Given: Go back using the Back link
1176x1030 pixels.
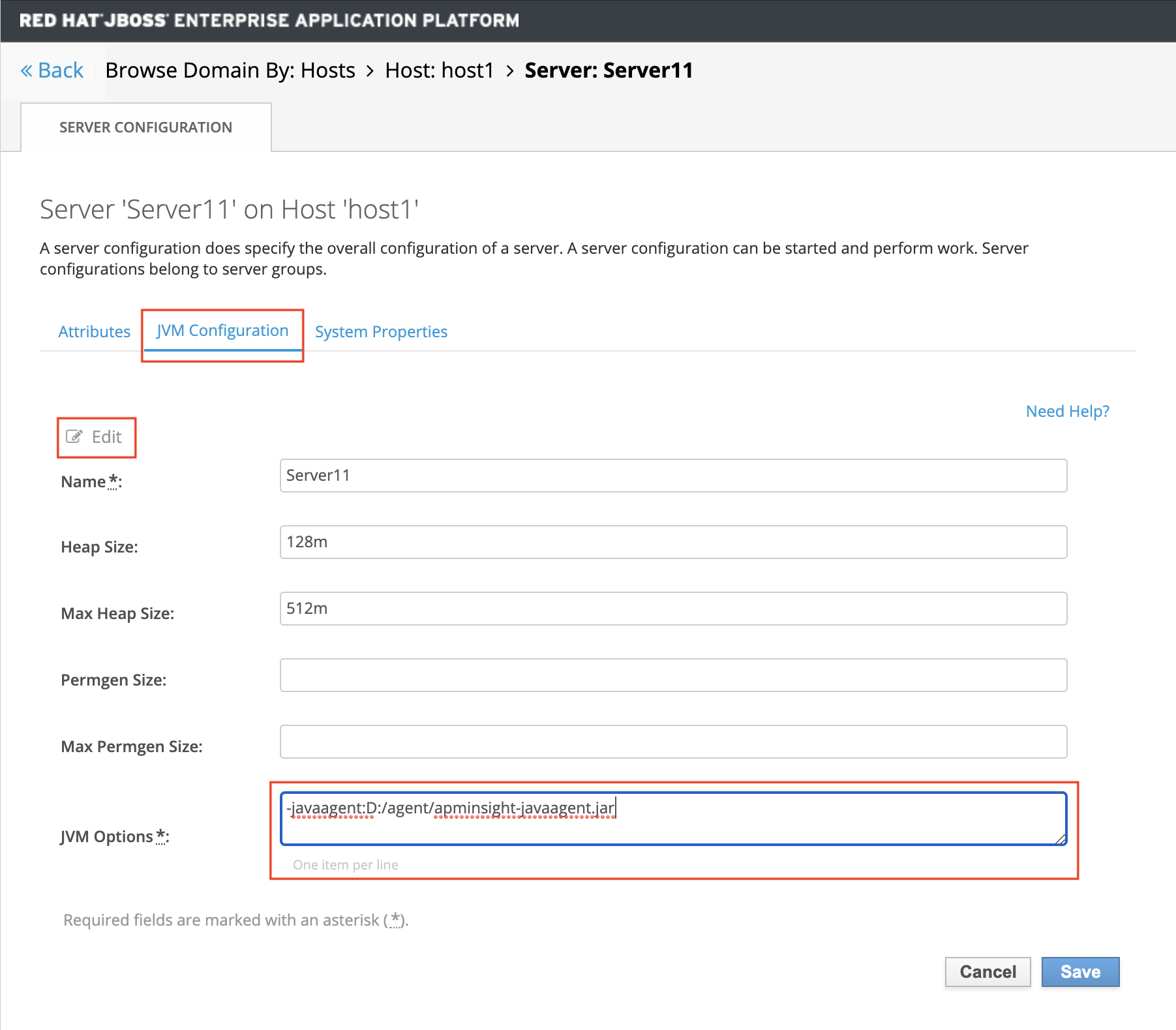Looking at the screenshot, I should click(x=52, y=70).
